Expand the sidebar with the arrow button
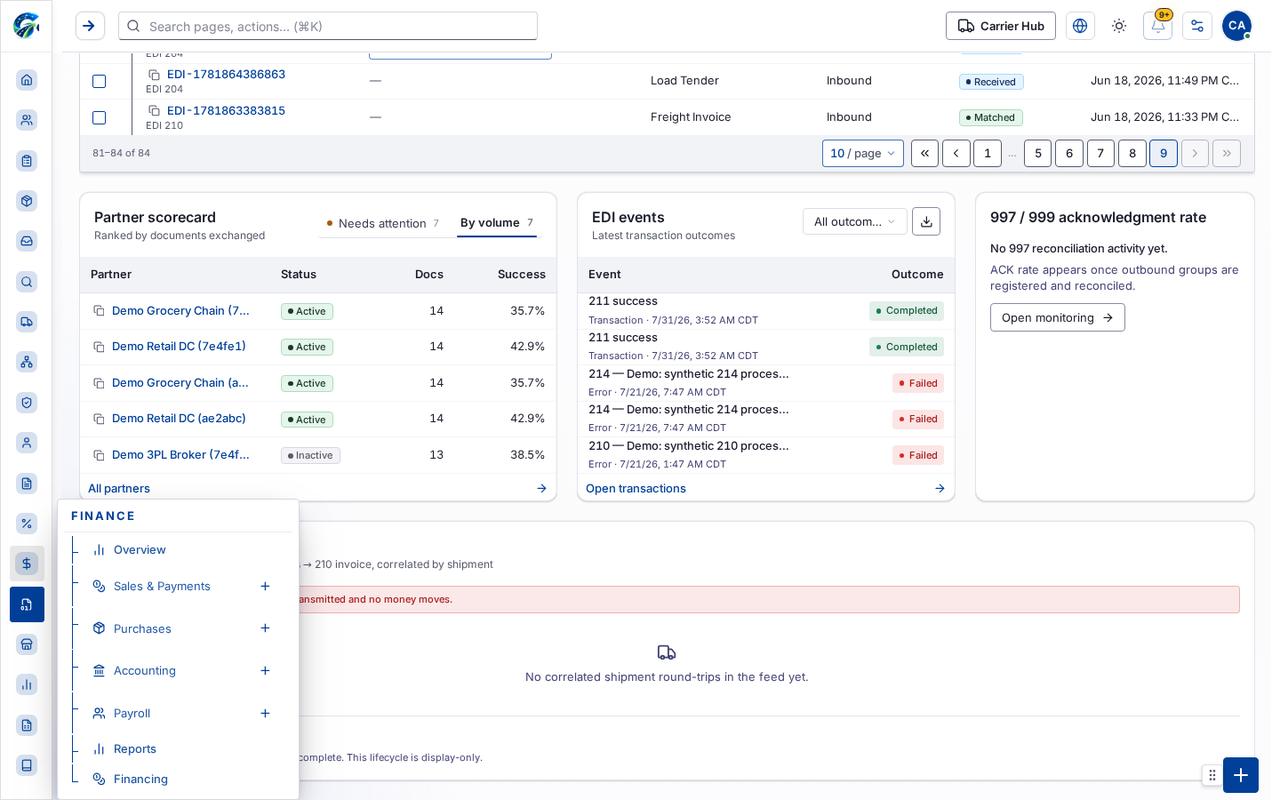 (90, 26)
